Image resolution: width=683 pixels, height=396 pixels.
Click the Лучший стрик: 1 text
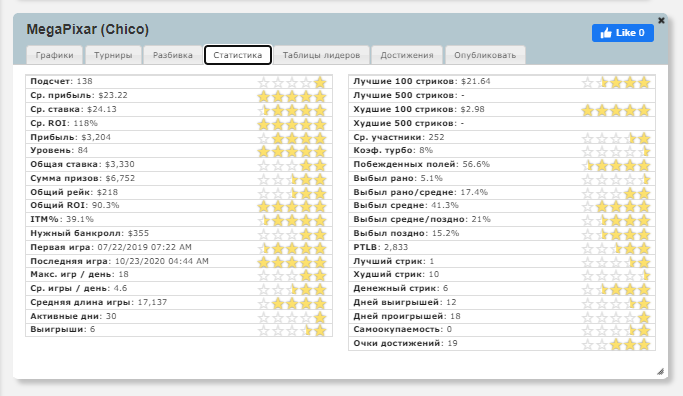click(x=394, y=261)
